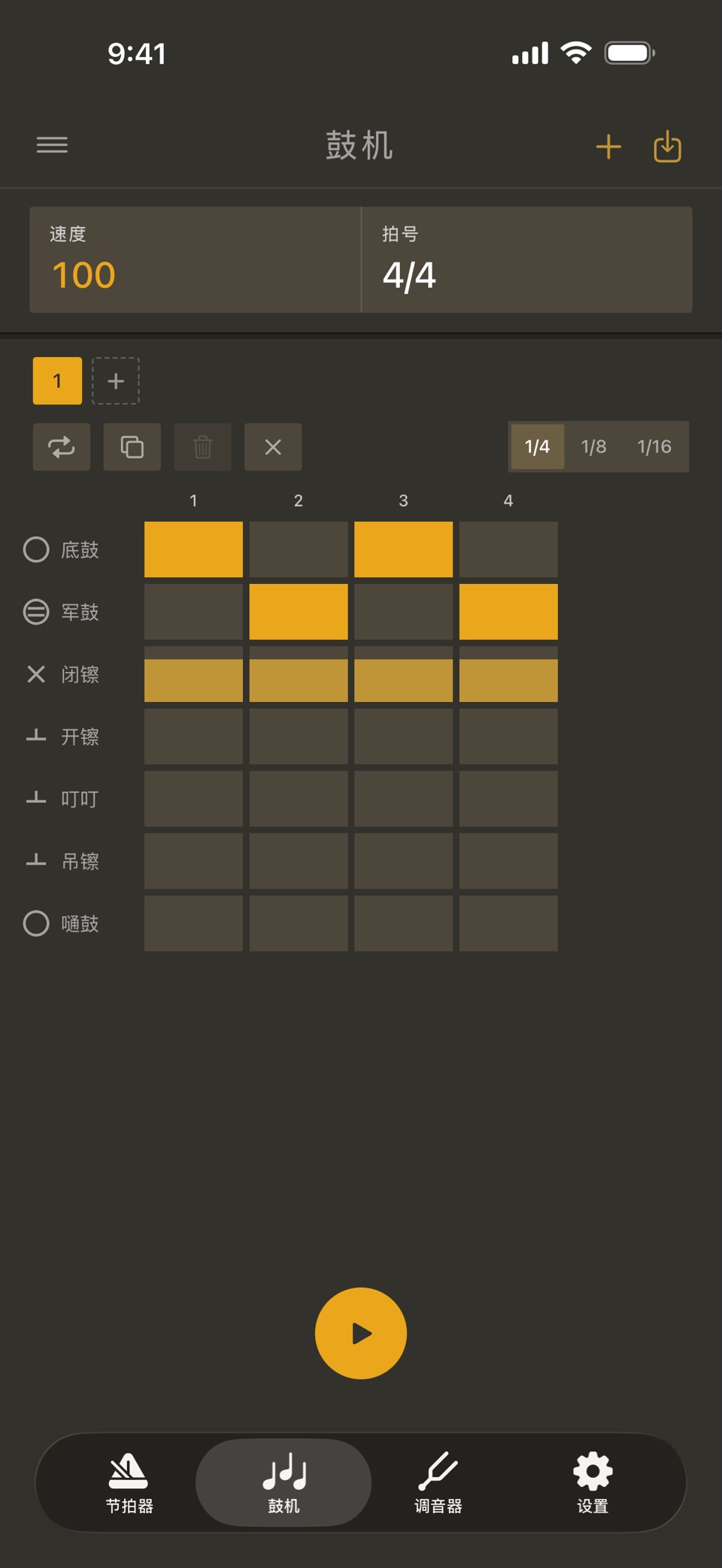Clear pattern with X icon
The width and height of the screenshot is (722, 1568).
coord(273,447)
